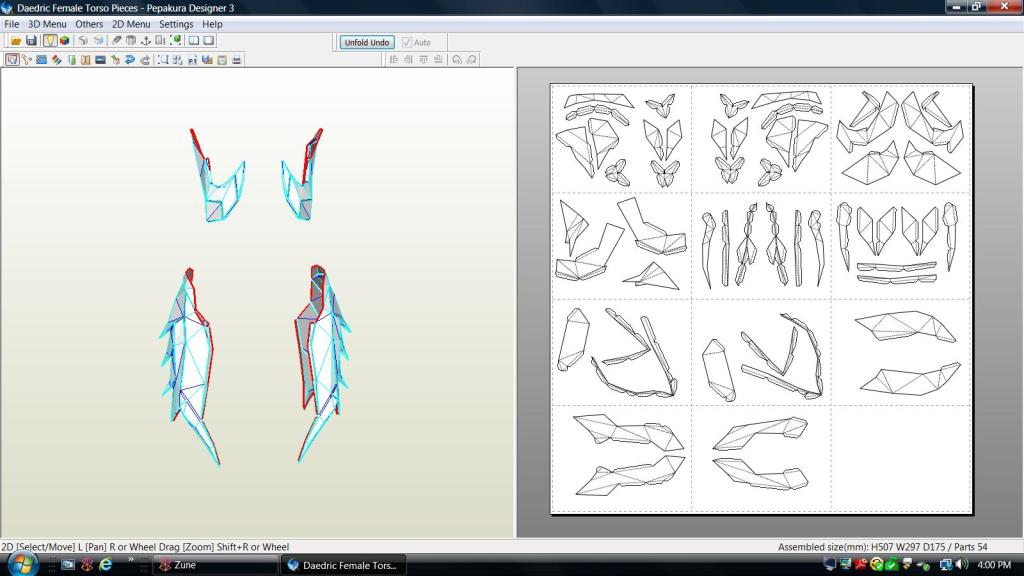This screenshot has height=576, width=1024.
Task: Expand the quick launch chevron
Action: tap(131, 560)
